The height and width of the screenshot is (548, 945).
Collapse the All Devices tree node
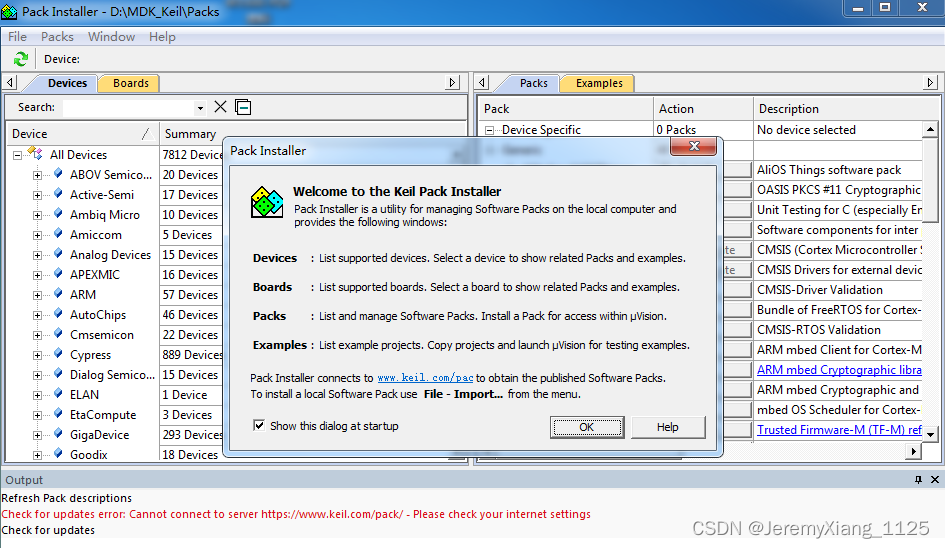[17, 155]
